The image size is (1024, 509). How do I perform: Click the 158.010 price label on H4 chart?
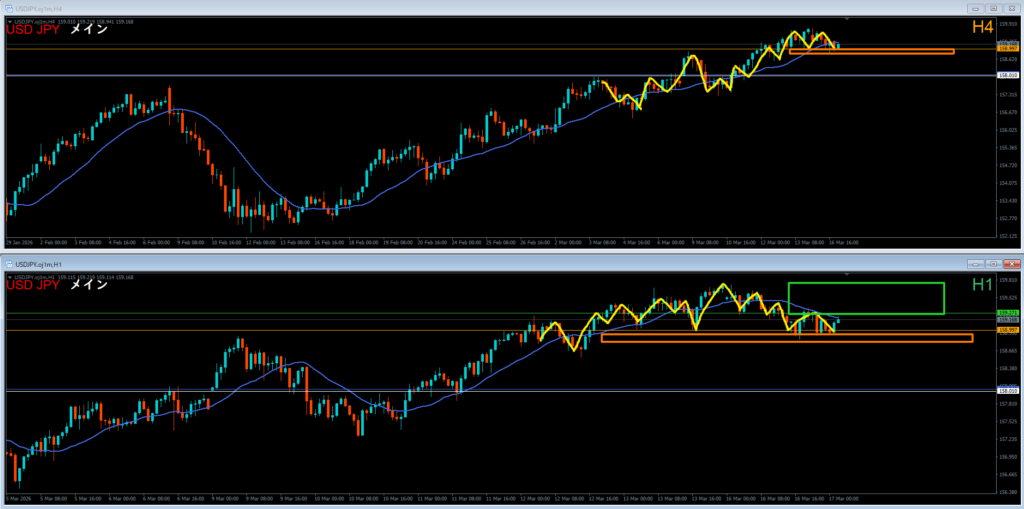click(1006, 75)
